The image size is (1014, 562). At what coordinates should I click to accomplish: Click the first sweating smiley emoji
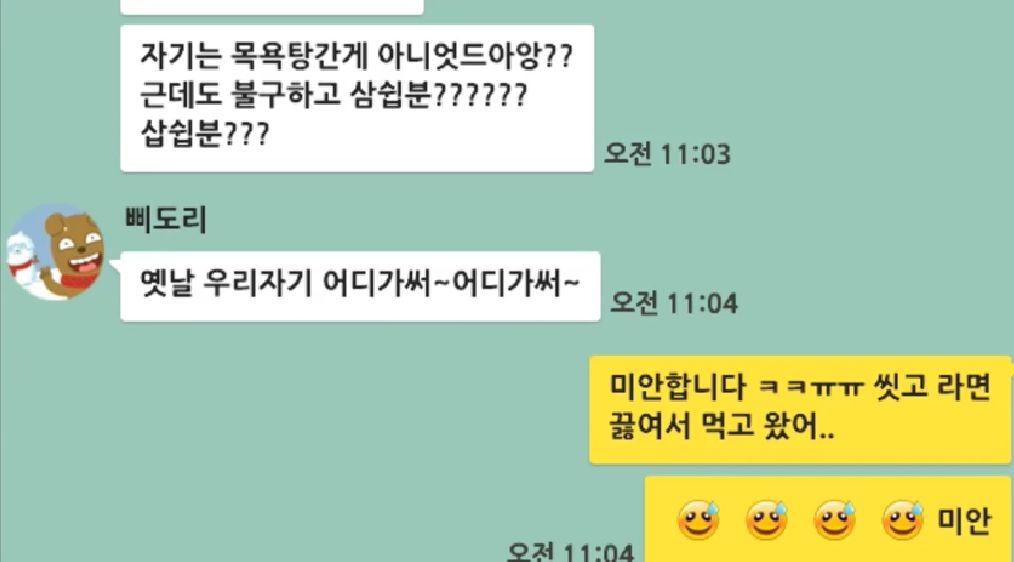[x=698, y=519]
